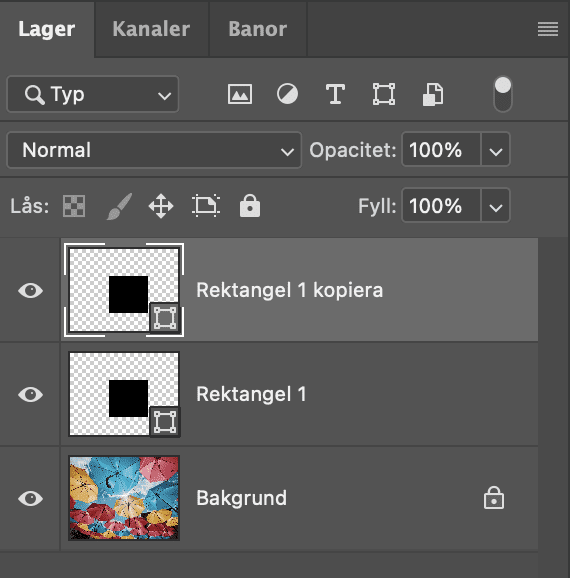Click the Opacitet value field

pyautogui.click(x=441, y=150)
